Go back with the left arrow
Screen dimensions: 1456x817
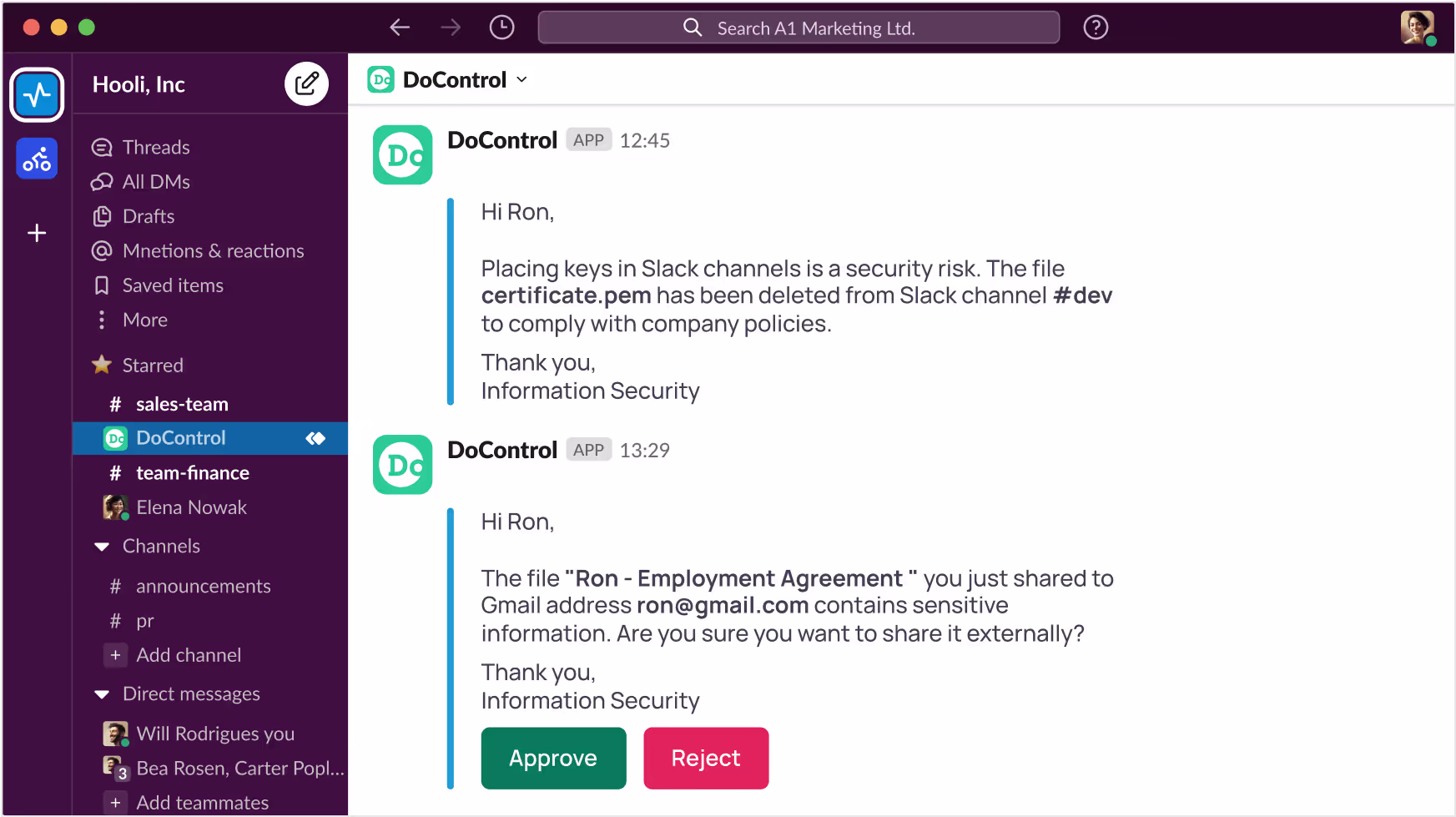(400, 28)
